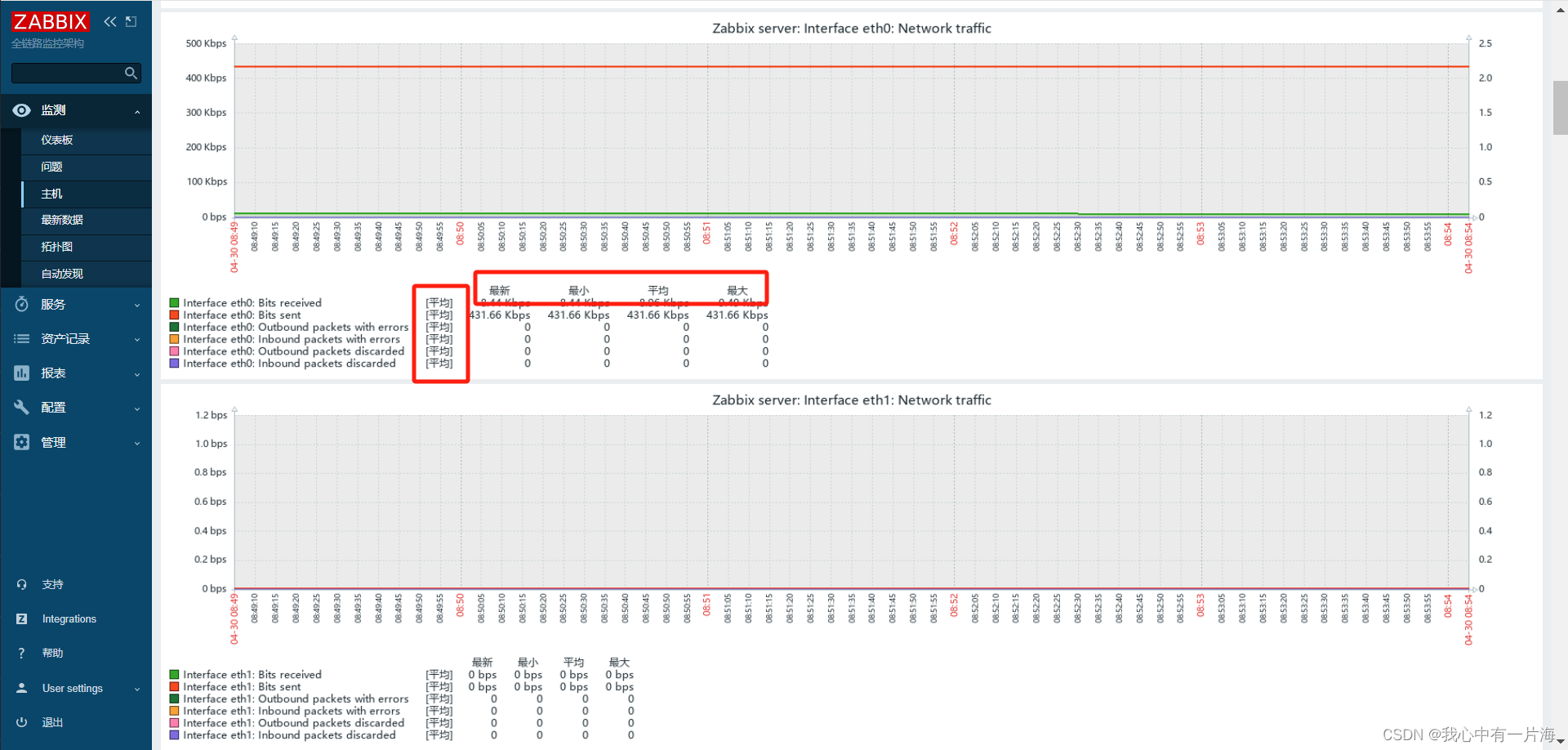Image resolution: width=1568 pixels, height=750 pixels.
Task: Click the 最新 column header in eth0 legend
Action: click(x=499, y=291)
